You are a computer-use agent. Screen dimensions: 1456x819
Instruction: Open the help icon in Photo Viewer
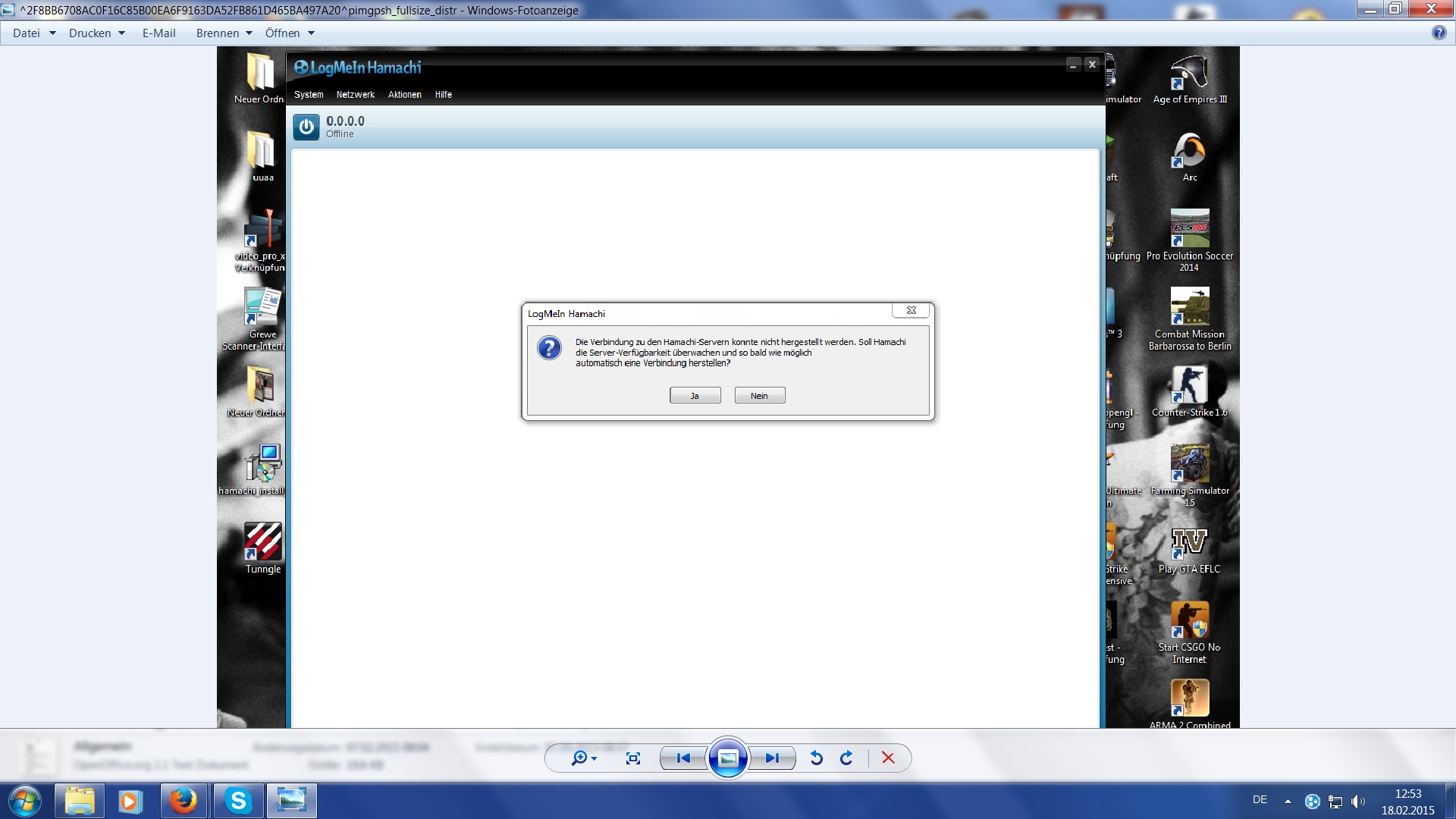1439,33
